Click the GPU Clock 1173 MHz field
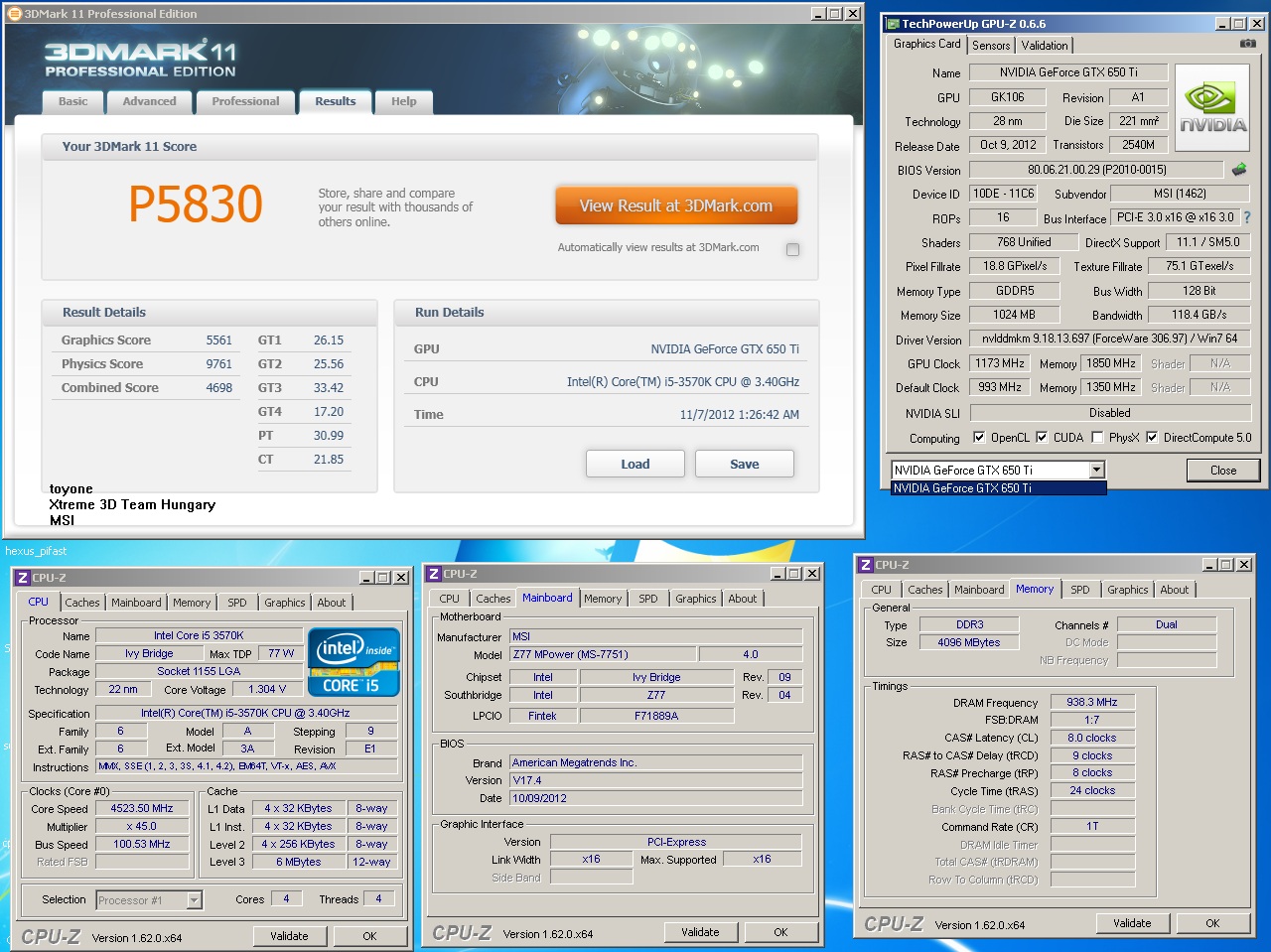1271x952 pixels. (999, 363)
